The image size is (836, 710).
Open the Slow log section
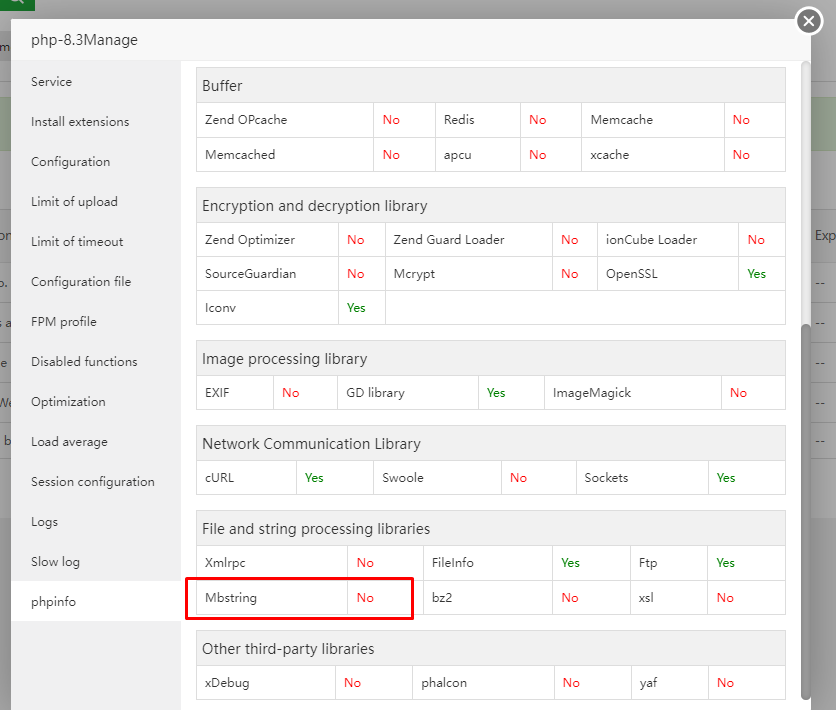pyautogui.click(x=55, y=562)
